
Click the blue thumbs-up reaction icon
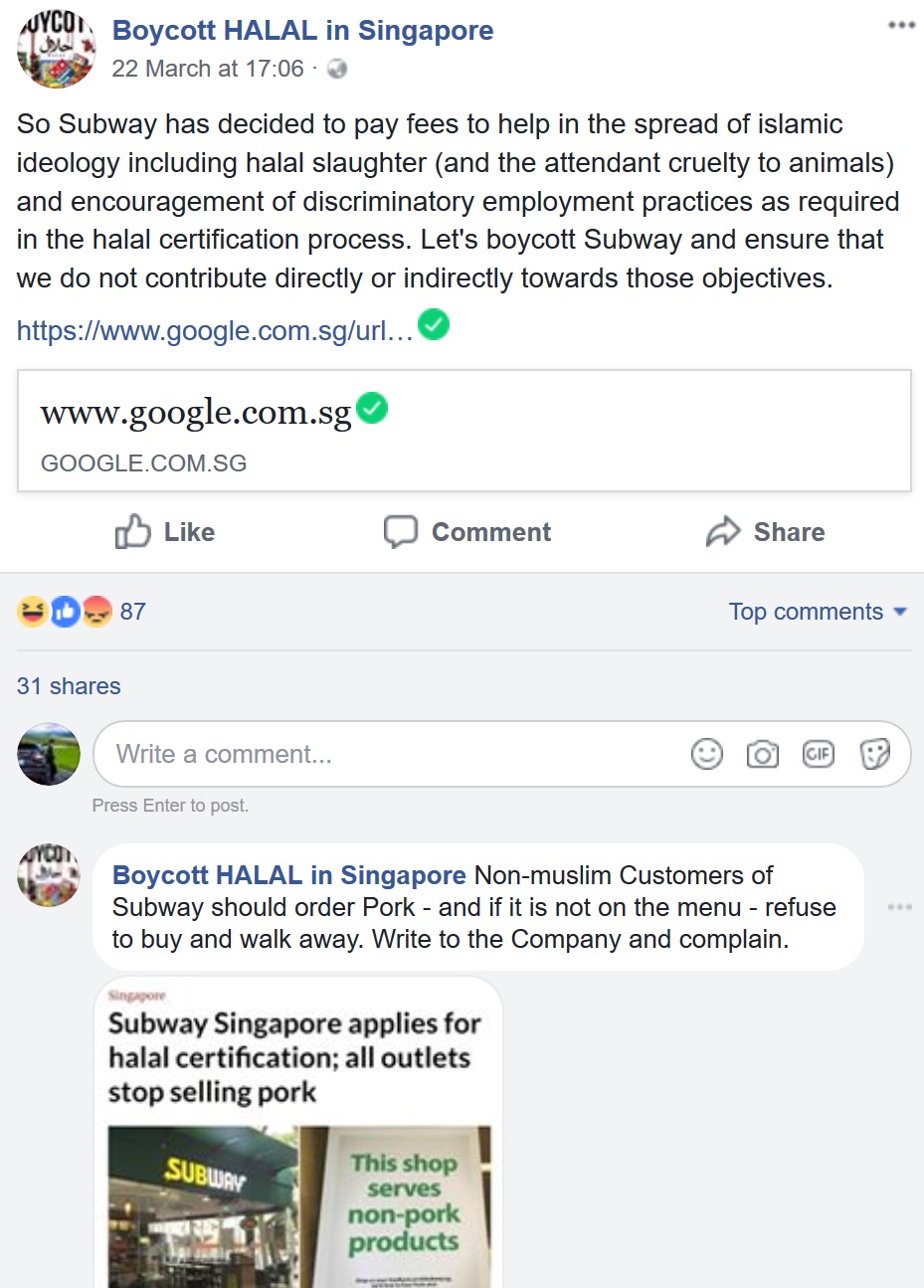(65, 612)
